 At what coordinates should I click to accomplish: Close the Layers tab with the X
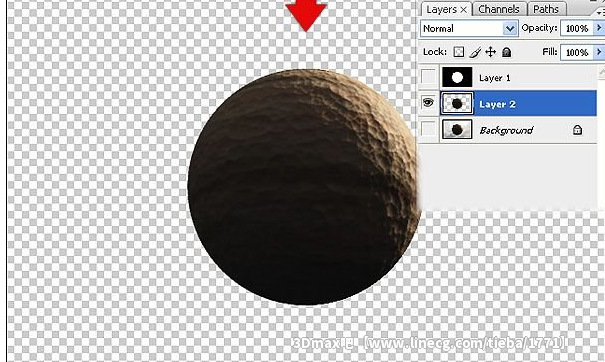[463, 10]
